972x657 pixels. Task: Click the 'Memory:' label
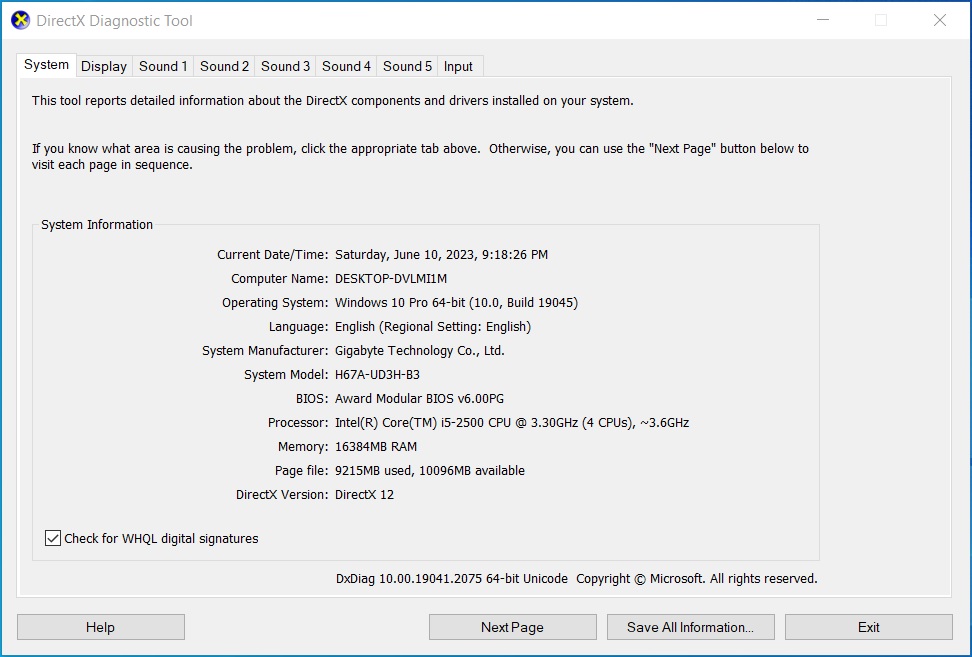(303, 447)
